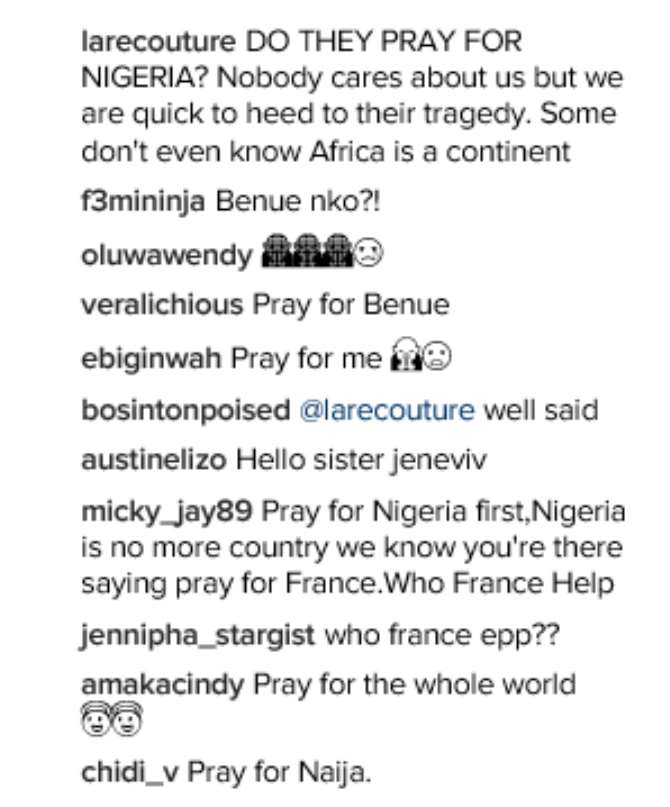
Task: Open chidi_v's profile
Action: 130,773
